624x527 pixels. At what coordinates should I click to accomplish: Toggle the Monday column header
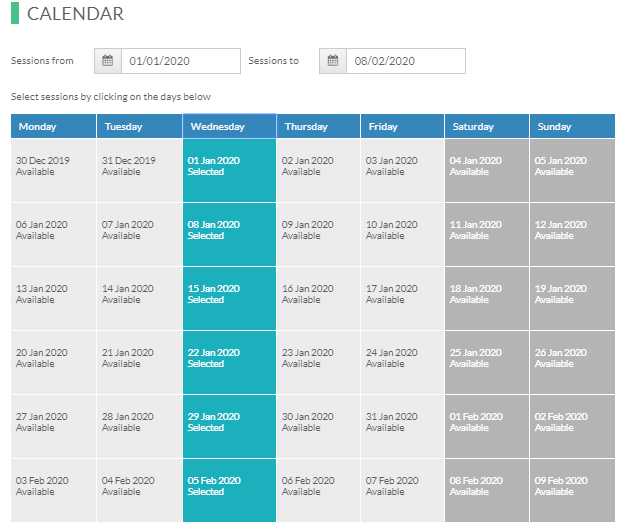[x=53, y=126]
